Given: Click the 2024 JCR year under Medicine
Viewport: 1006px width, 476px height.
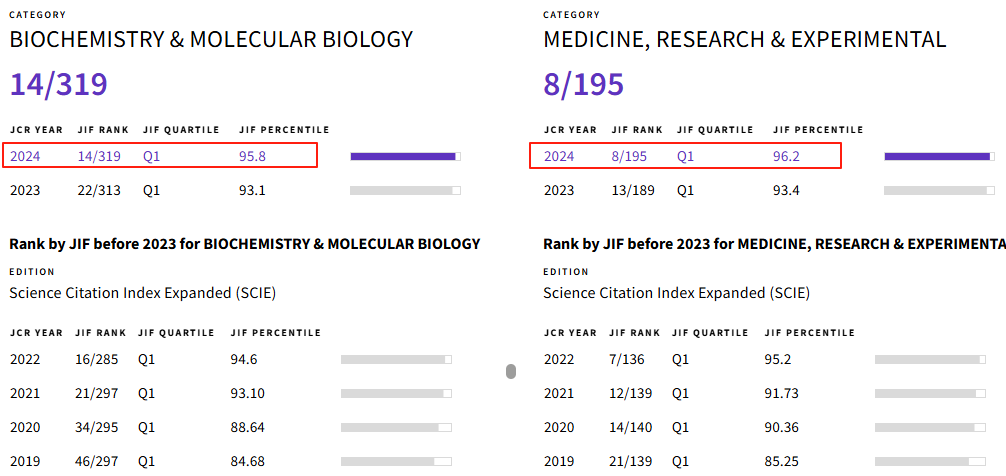Looking at the screenshot, I should click(x=559, y=156).
